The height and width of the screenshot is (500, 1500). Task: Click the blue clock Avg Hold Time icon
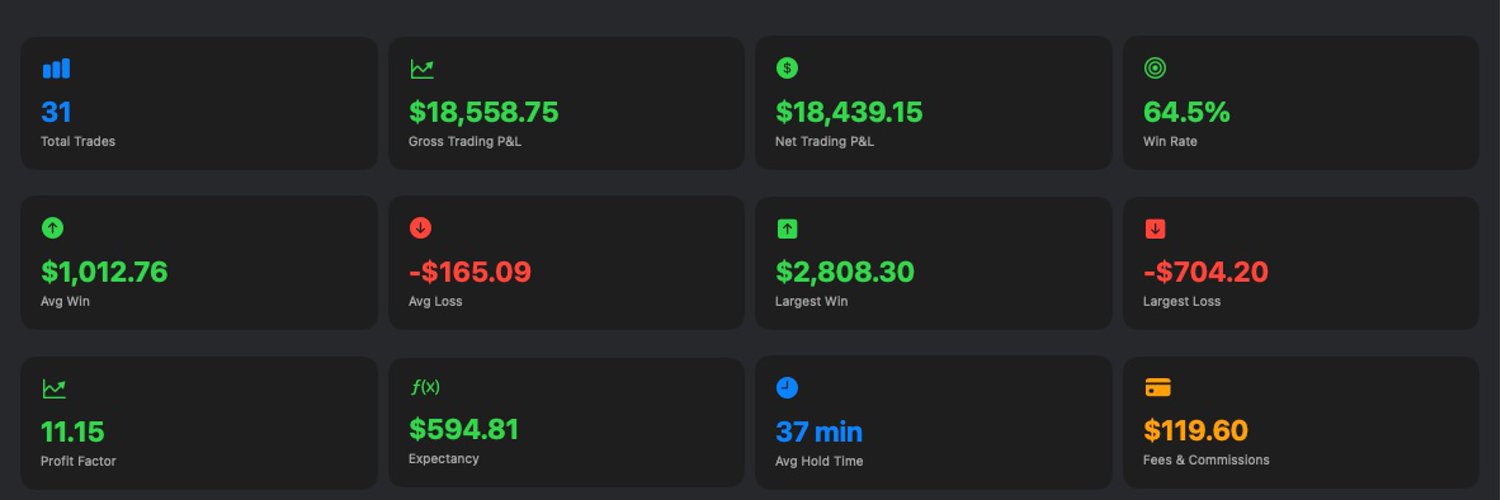[787, 388]
